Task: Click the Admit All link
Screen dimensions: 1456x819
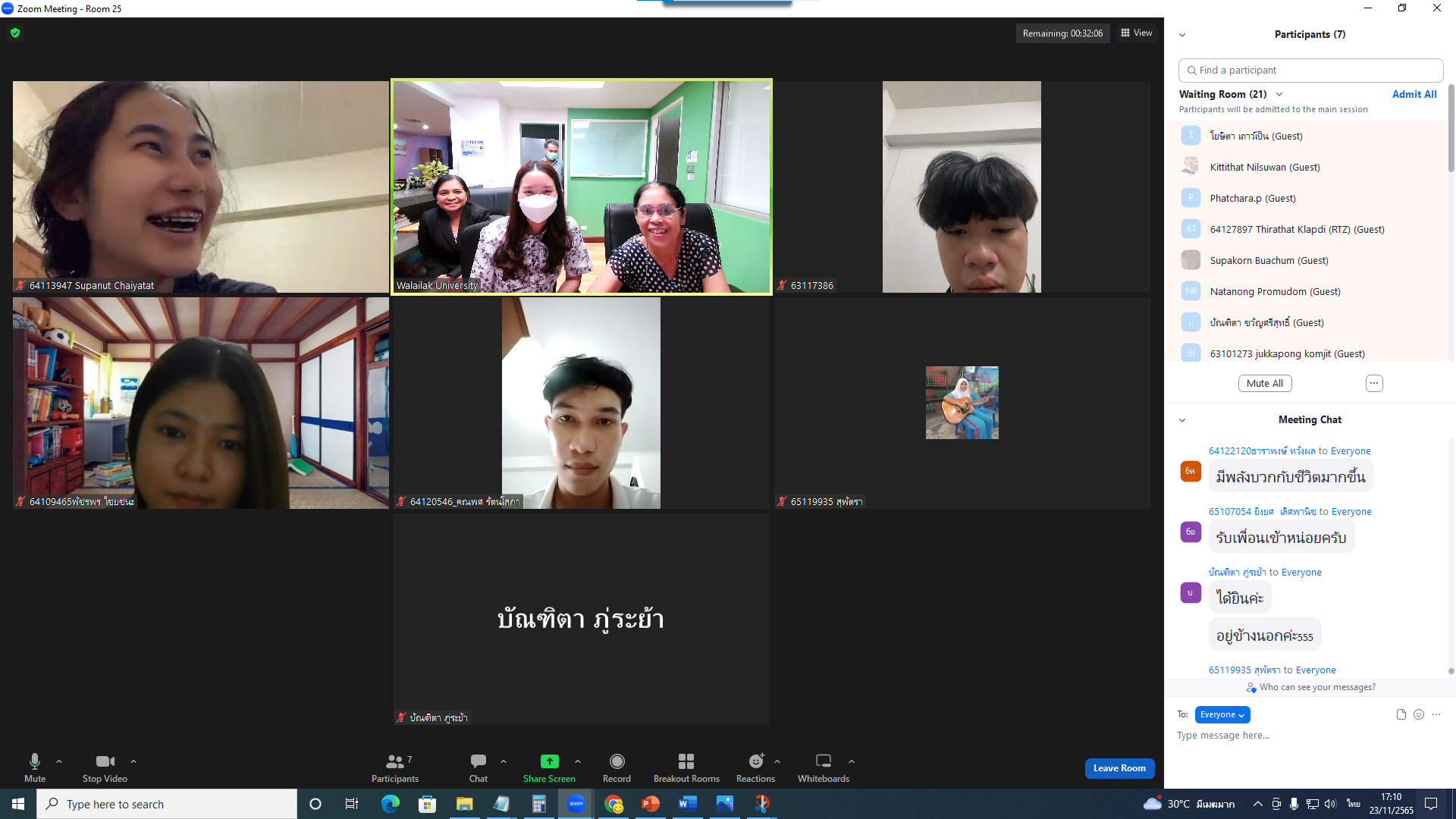Action: click(x=1414, y=94)
